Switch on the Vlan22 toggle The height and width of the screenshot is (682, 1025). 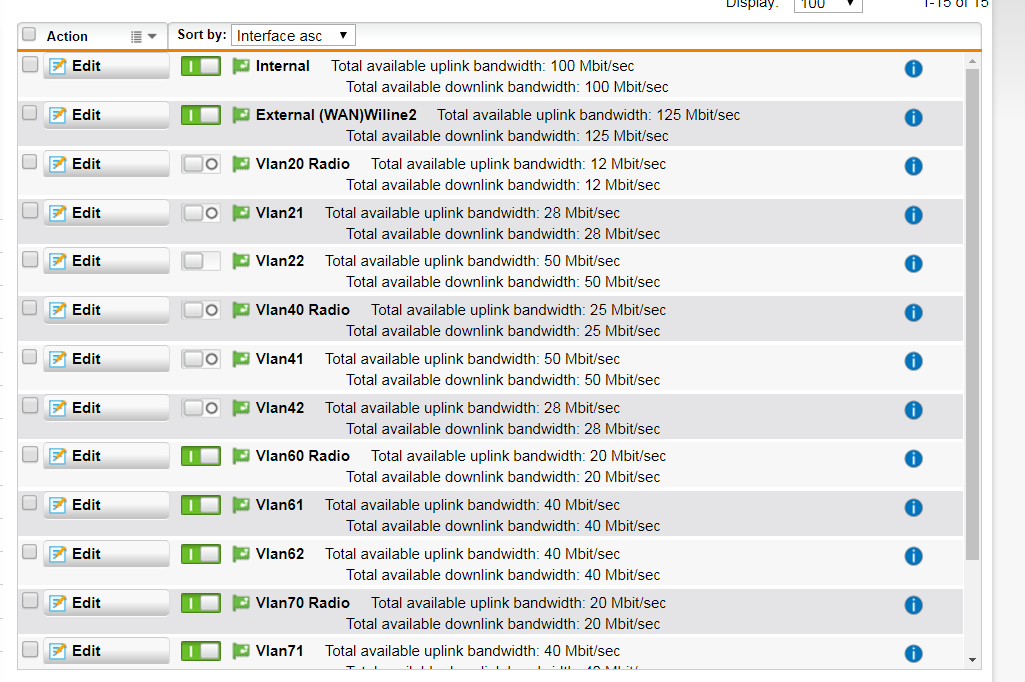point(201,261)
